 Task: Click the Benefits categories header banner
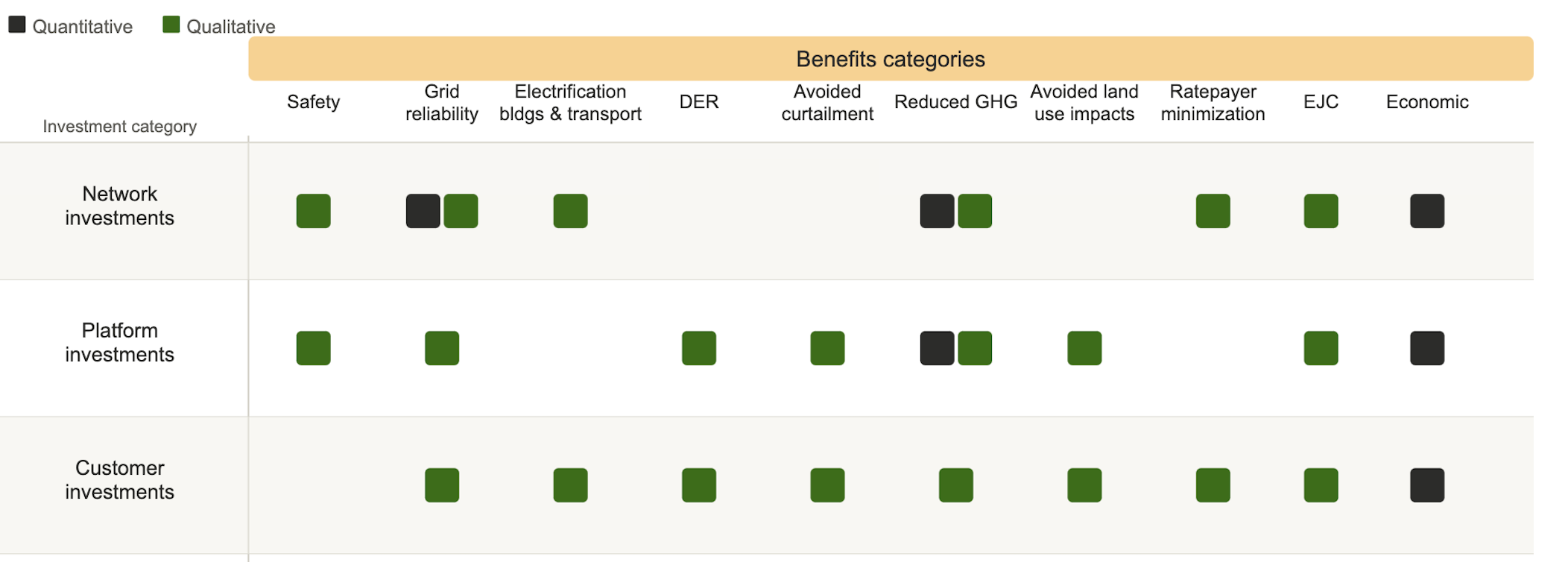point(890,59)
